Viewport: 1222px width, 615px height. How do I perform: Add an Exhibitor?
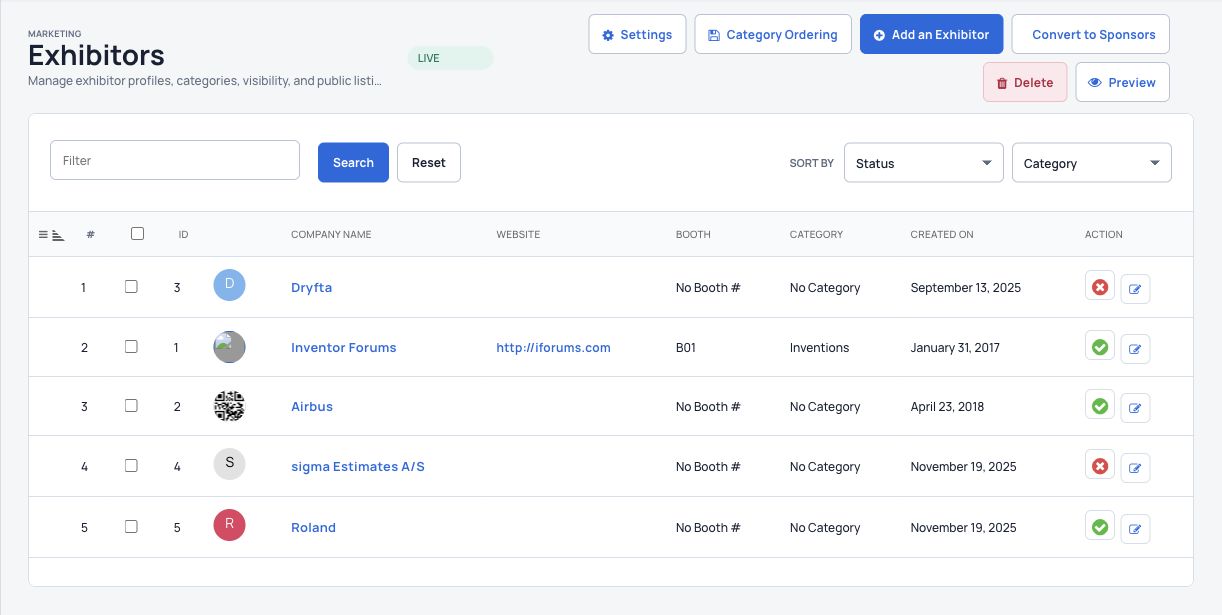point(931,34)
